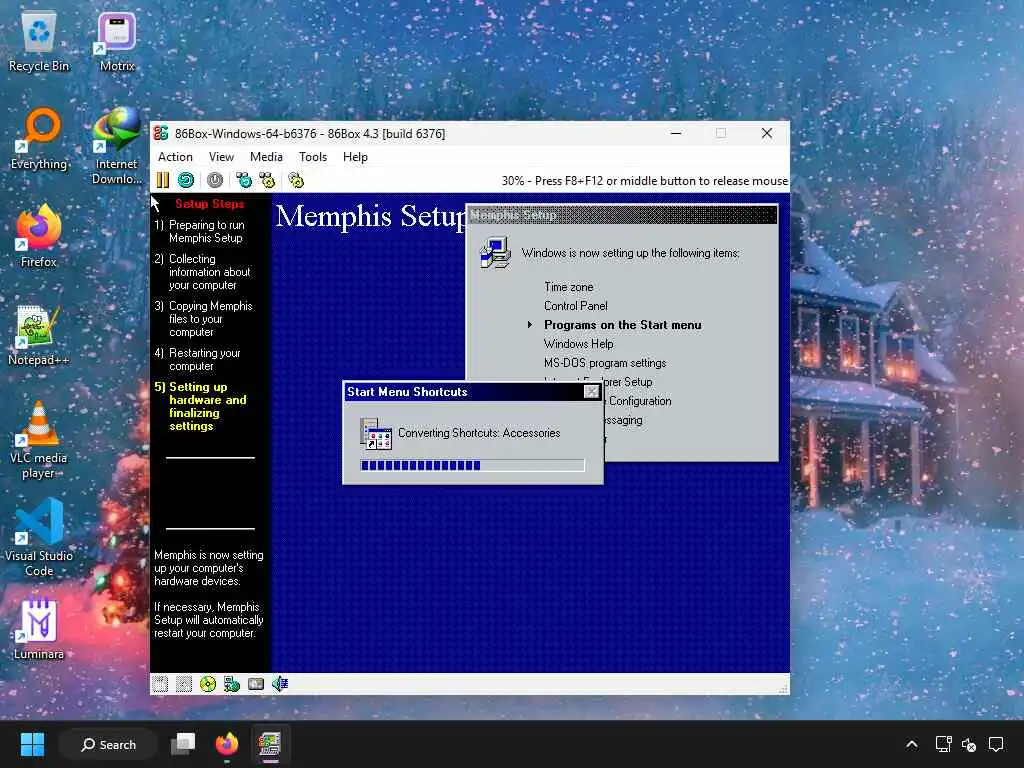This screenshot has width=1024, height=768.
Task: Click the second floppy drive status icon
Action: pyautogui.click(x=184, y=684)
